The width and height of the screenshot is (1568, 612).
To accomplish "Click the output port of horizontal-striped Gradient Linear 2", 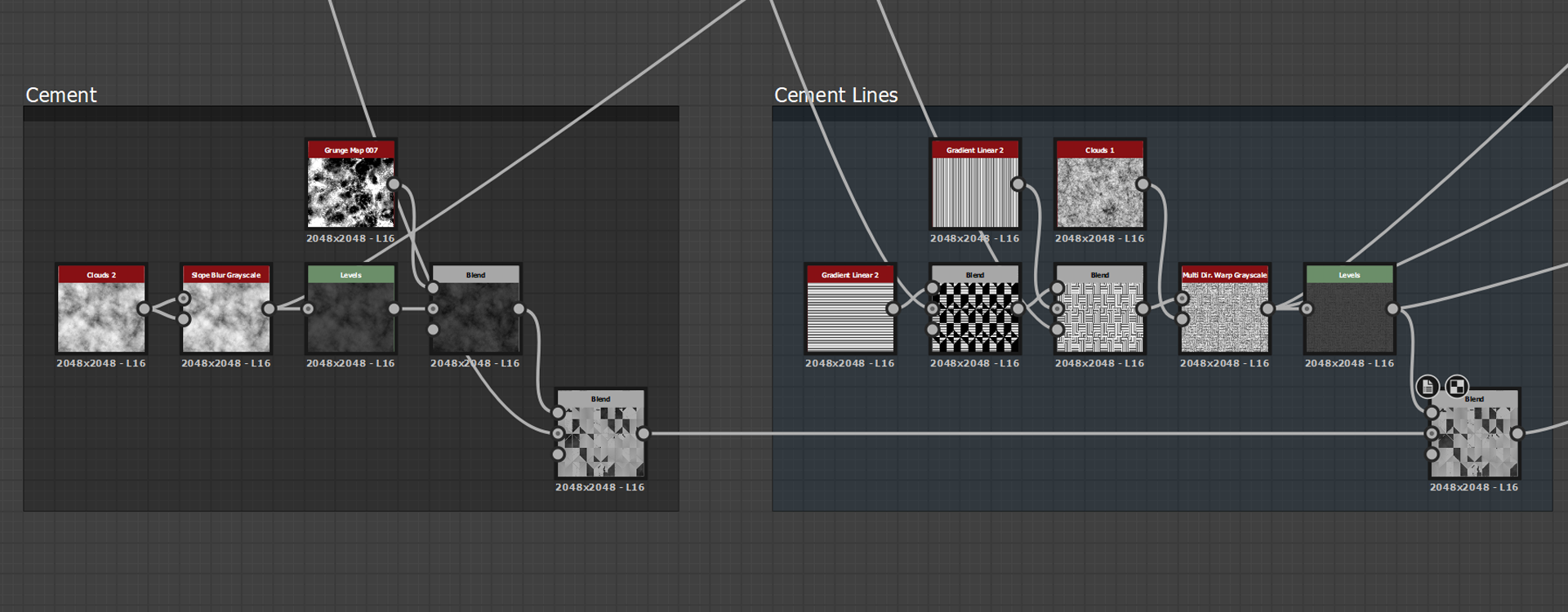I will [x=893, y=309].
